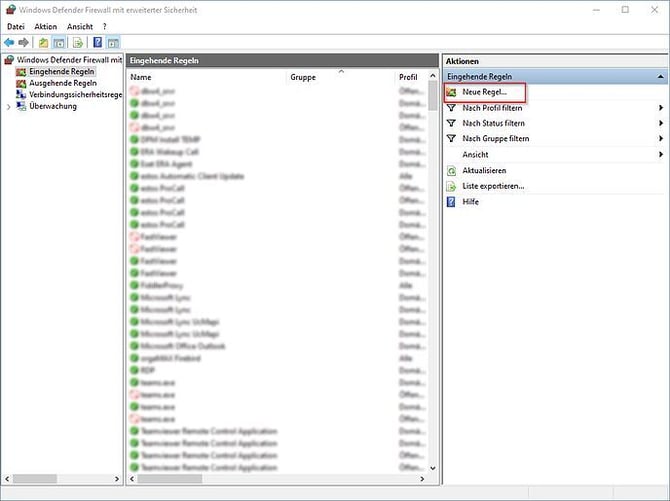Click the export list toolbar icon

[76, 43]
